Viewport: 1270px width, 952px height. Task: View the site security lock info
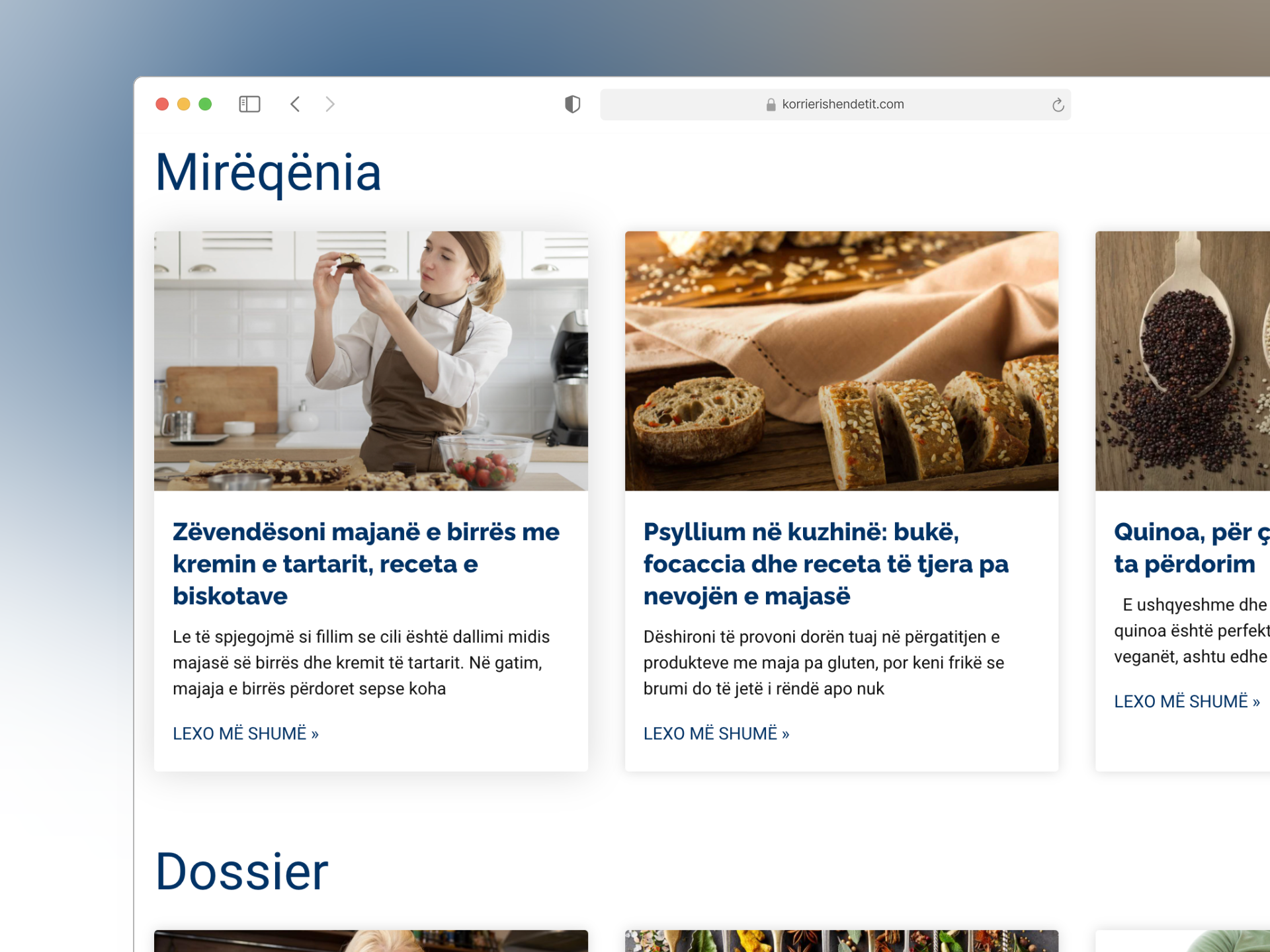point(771,104)
